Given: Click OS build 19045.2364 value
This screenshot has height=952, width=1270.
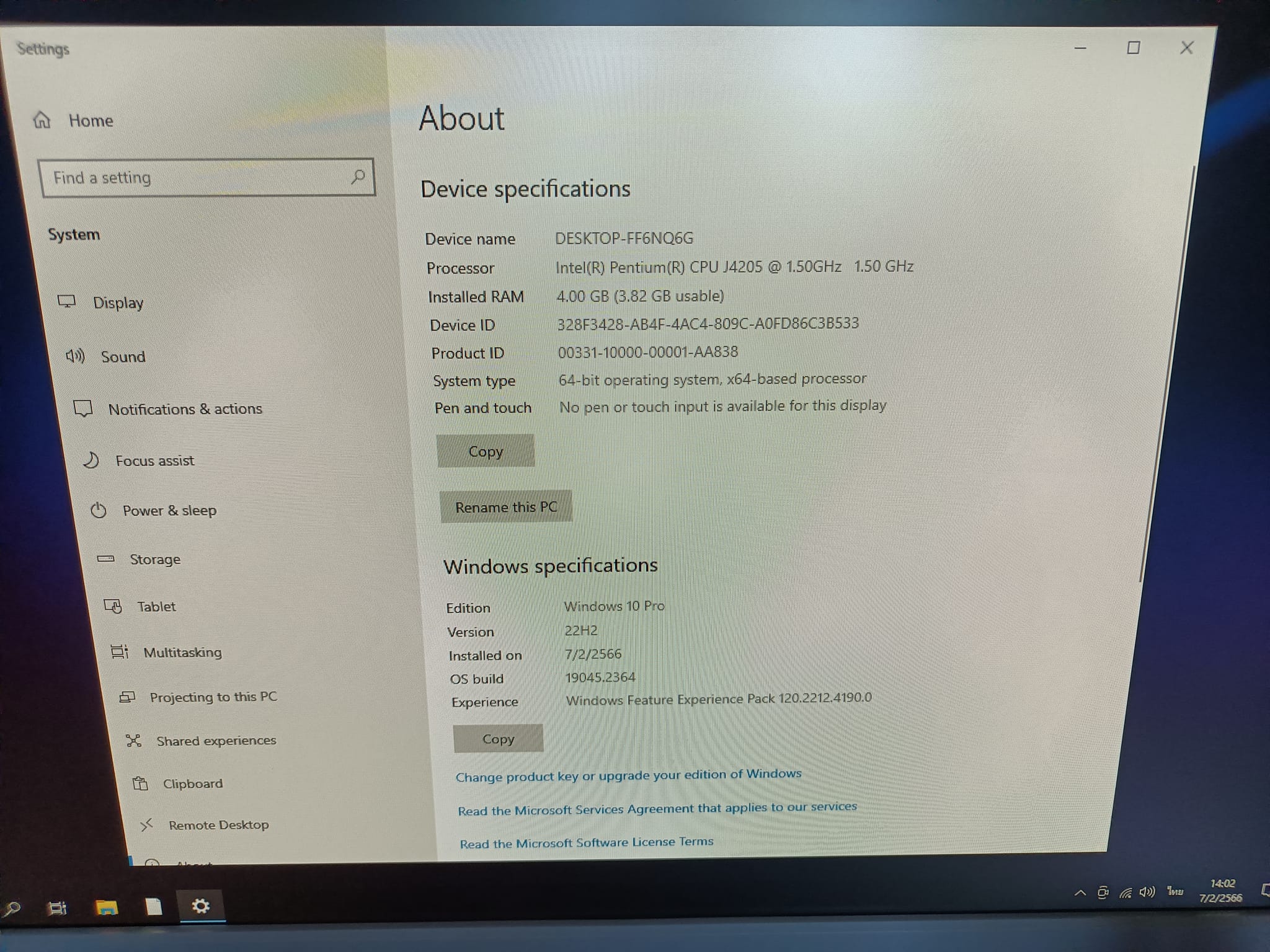Looking at the screenshot, I should click(600, 677).
